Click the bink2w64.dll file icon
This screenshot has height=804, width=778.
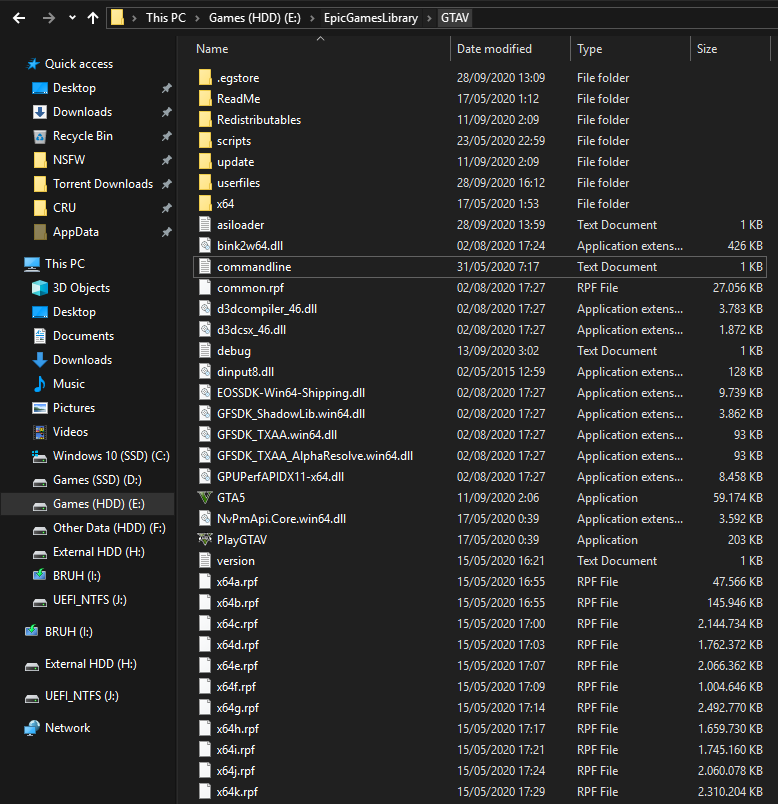coord(205,246)
